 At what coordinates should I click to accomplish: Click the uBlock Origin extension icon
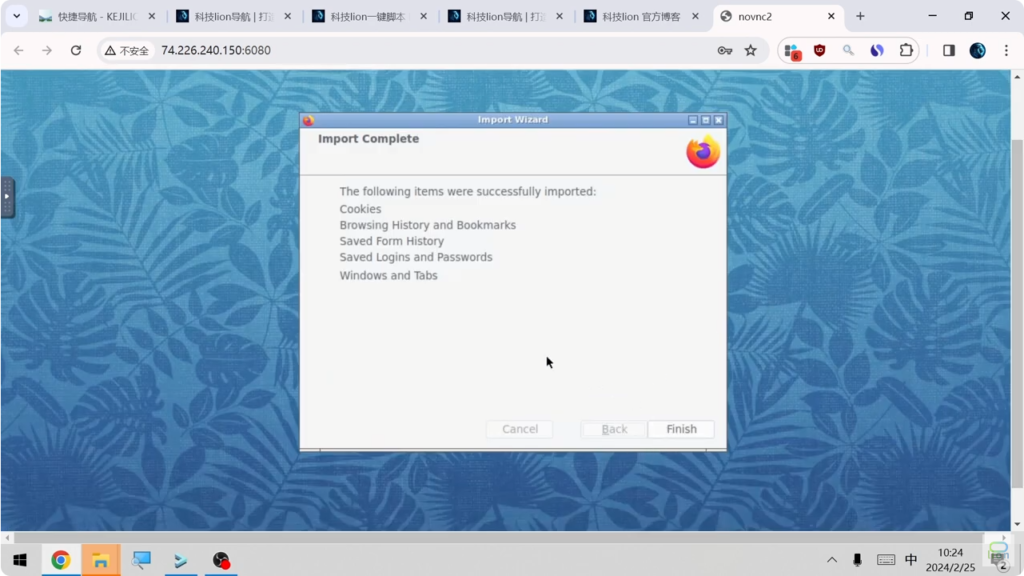click(x=820, y=50)
